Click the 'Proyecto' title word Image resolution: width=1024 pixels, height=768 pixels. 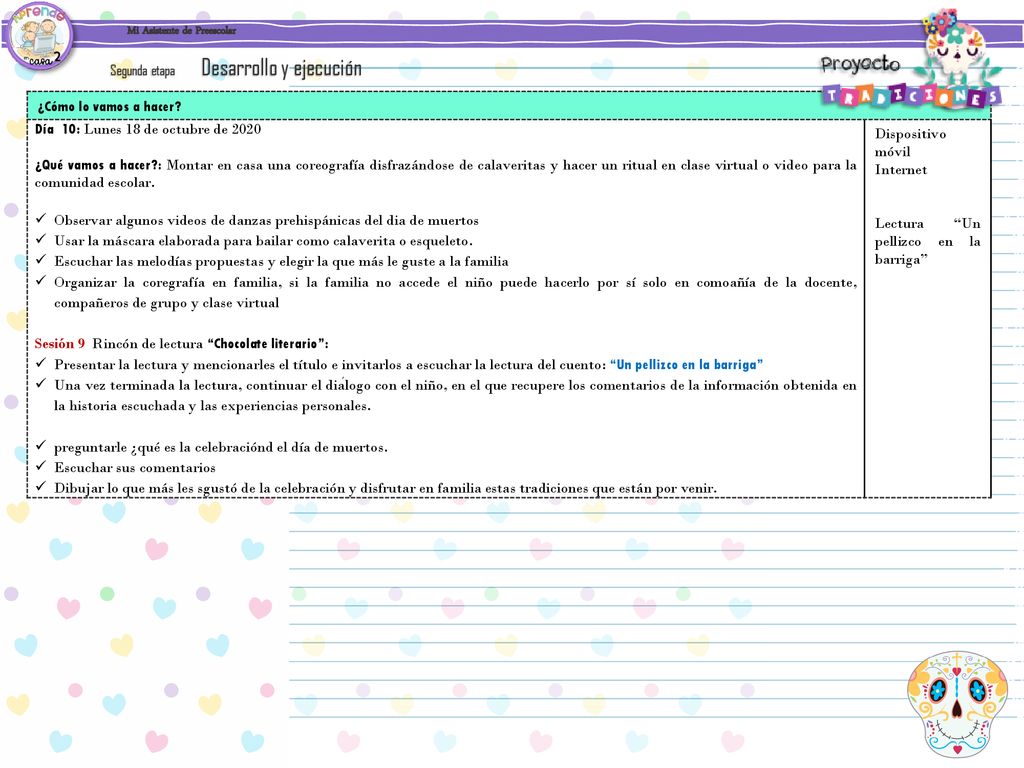(x=860, y=64)
